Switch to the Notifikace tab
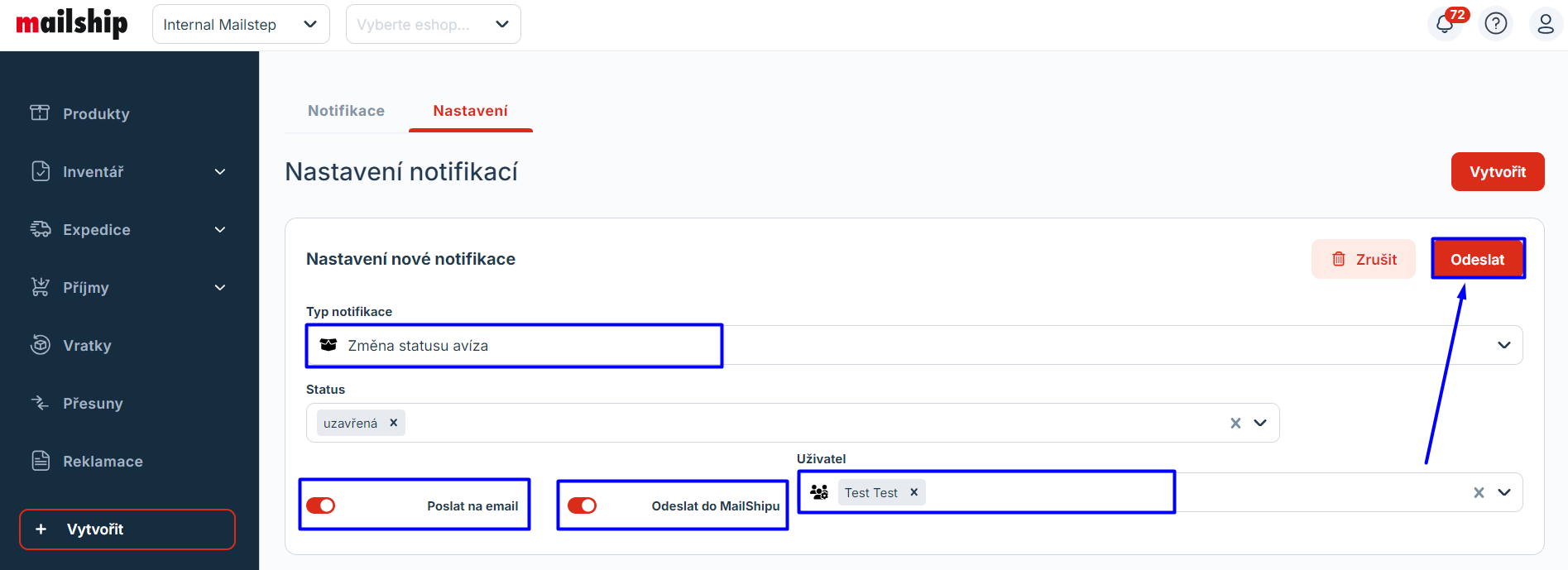Screen dimensions: 1568x570 coord(346,111)
